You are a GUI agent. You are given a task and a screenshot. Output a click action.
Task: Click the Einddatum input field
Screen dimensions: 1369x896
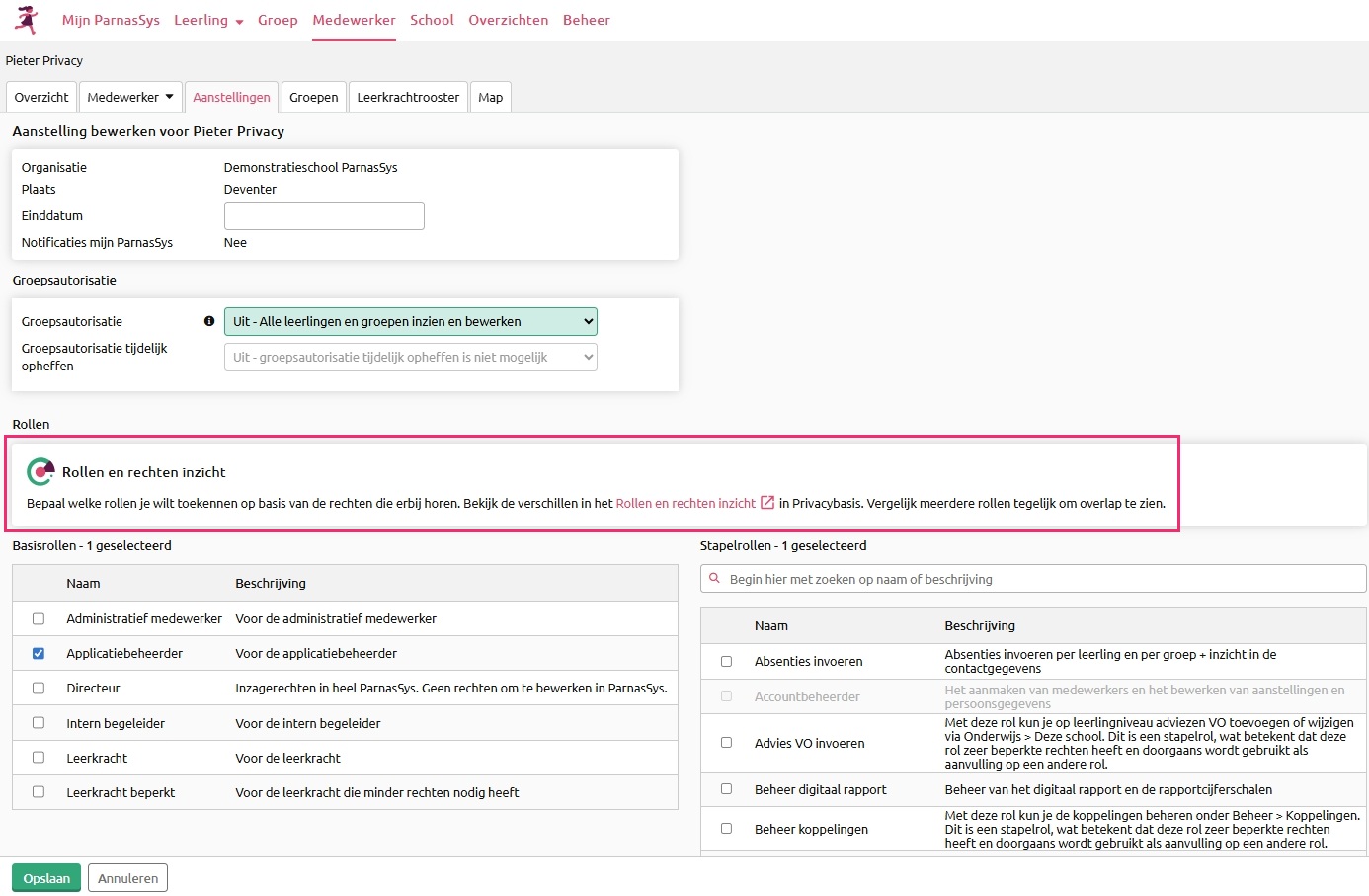(x=324, y=215)
